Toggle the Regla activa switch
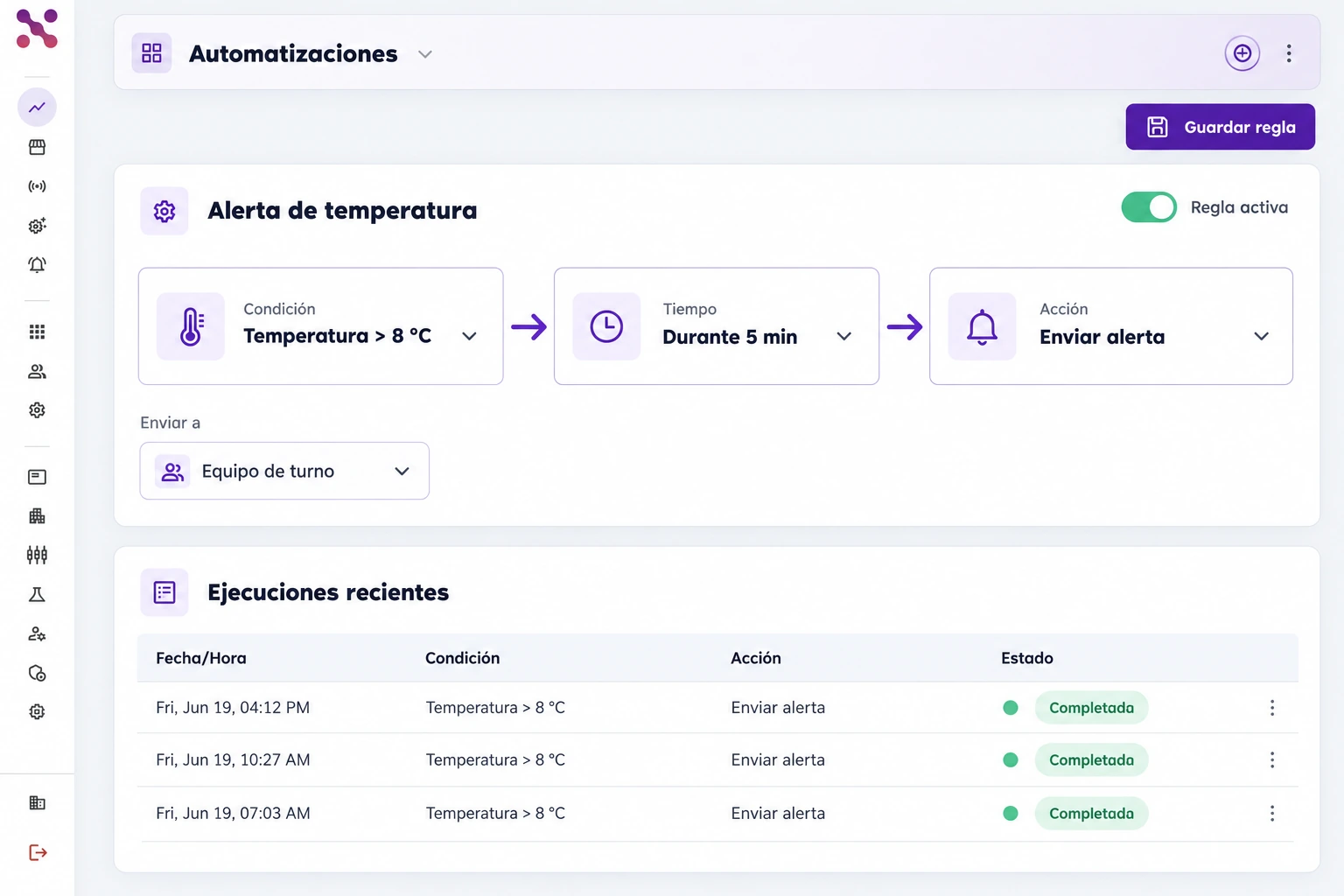1344x896 pixels. point(1149,207)
